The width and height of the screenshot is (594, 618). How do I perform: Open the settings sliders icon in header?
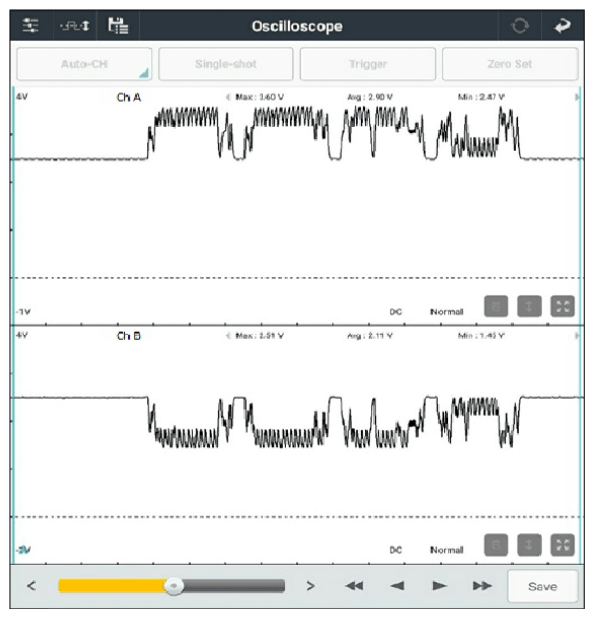coord(31,26)
